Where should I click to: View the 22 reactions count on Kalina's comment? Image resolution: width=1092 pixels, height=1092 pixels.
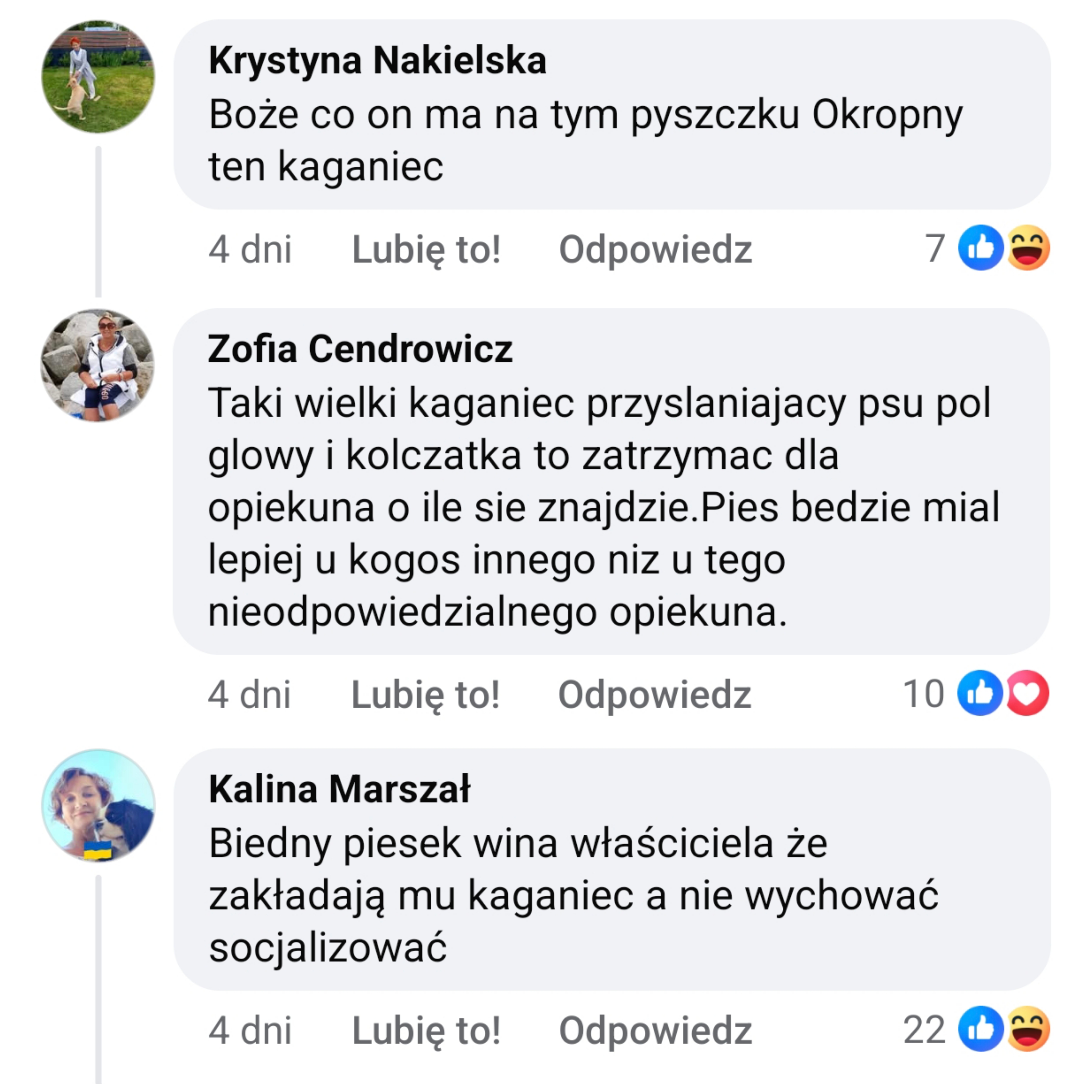click(x=924, y=1029)
